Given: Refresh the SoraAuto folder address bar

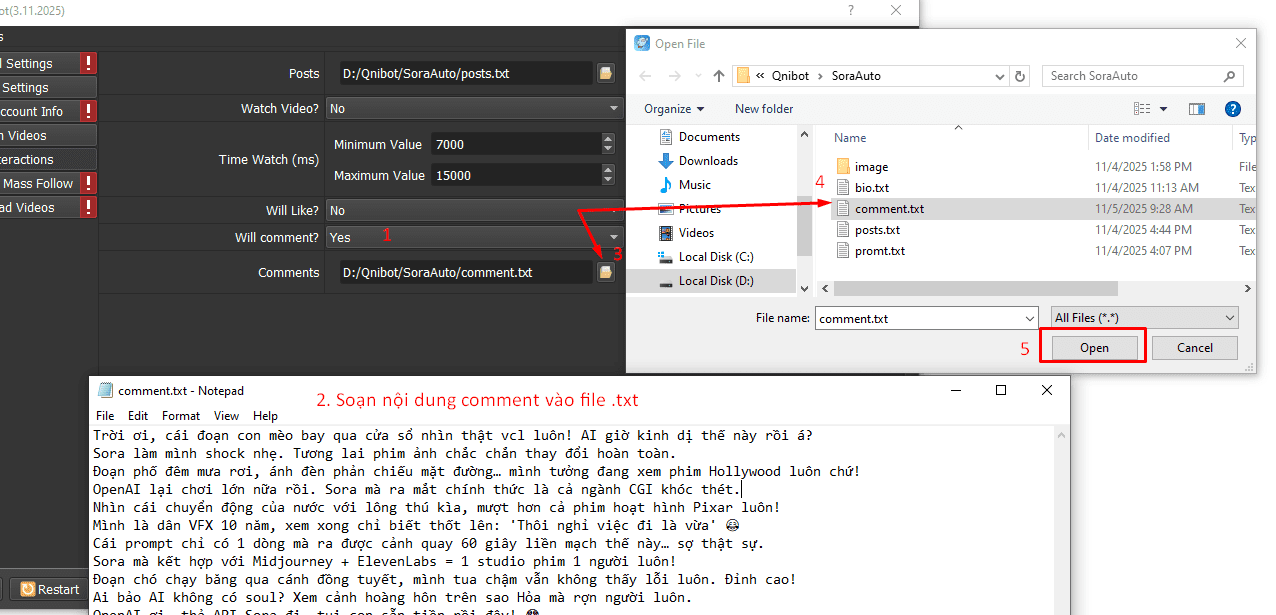Looking at the screenshot, I should (1020, 76).
